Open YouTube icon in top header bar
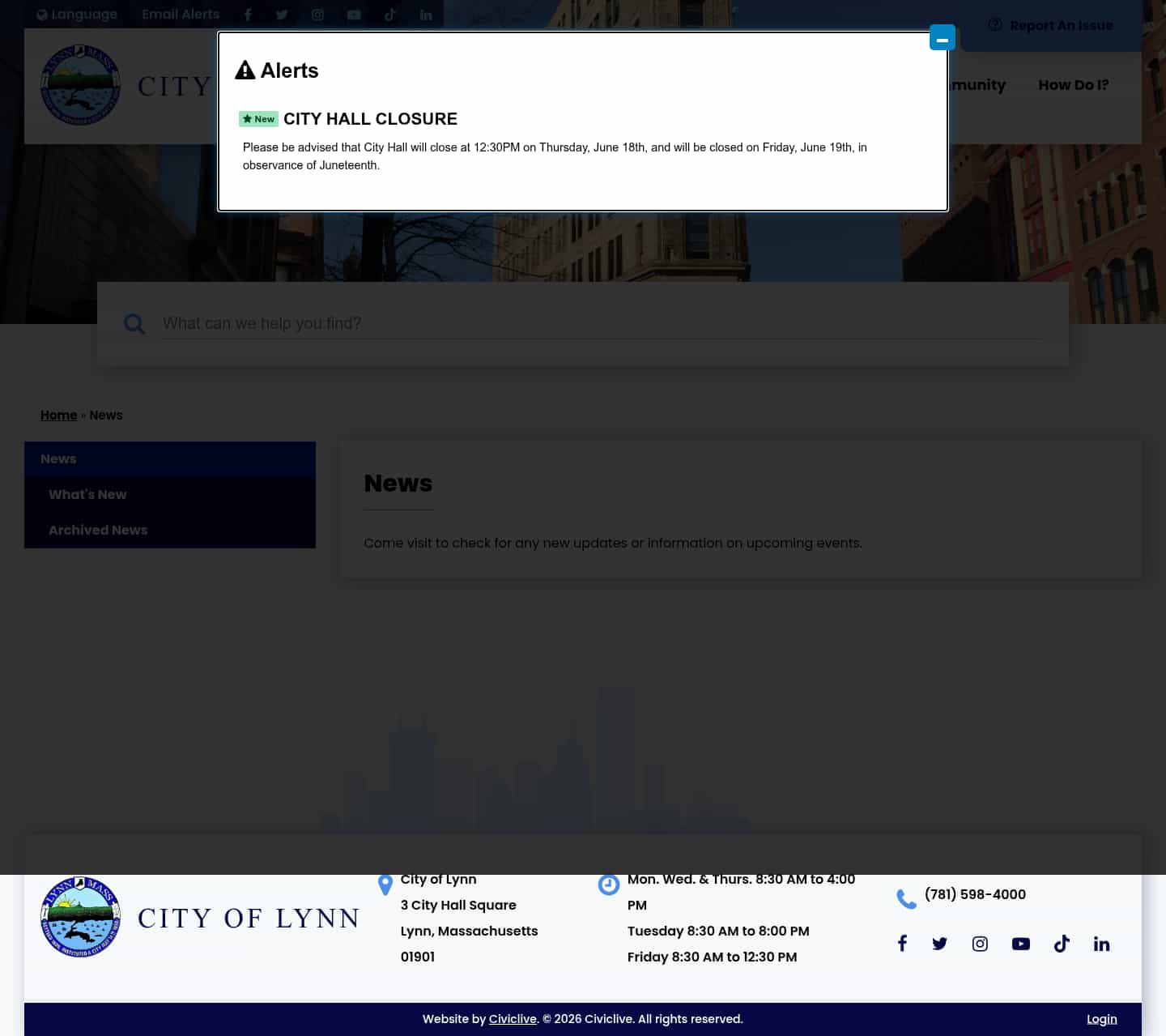The width and height of the screenshot is (1166, 1036). [354, 15]
